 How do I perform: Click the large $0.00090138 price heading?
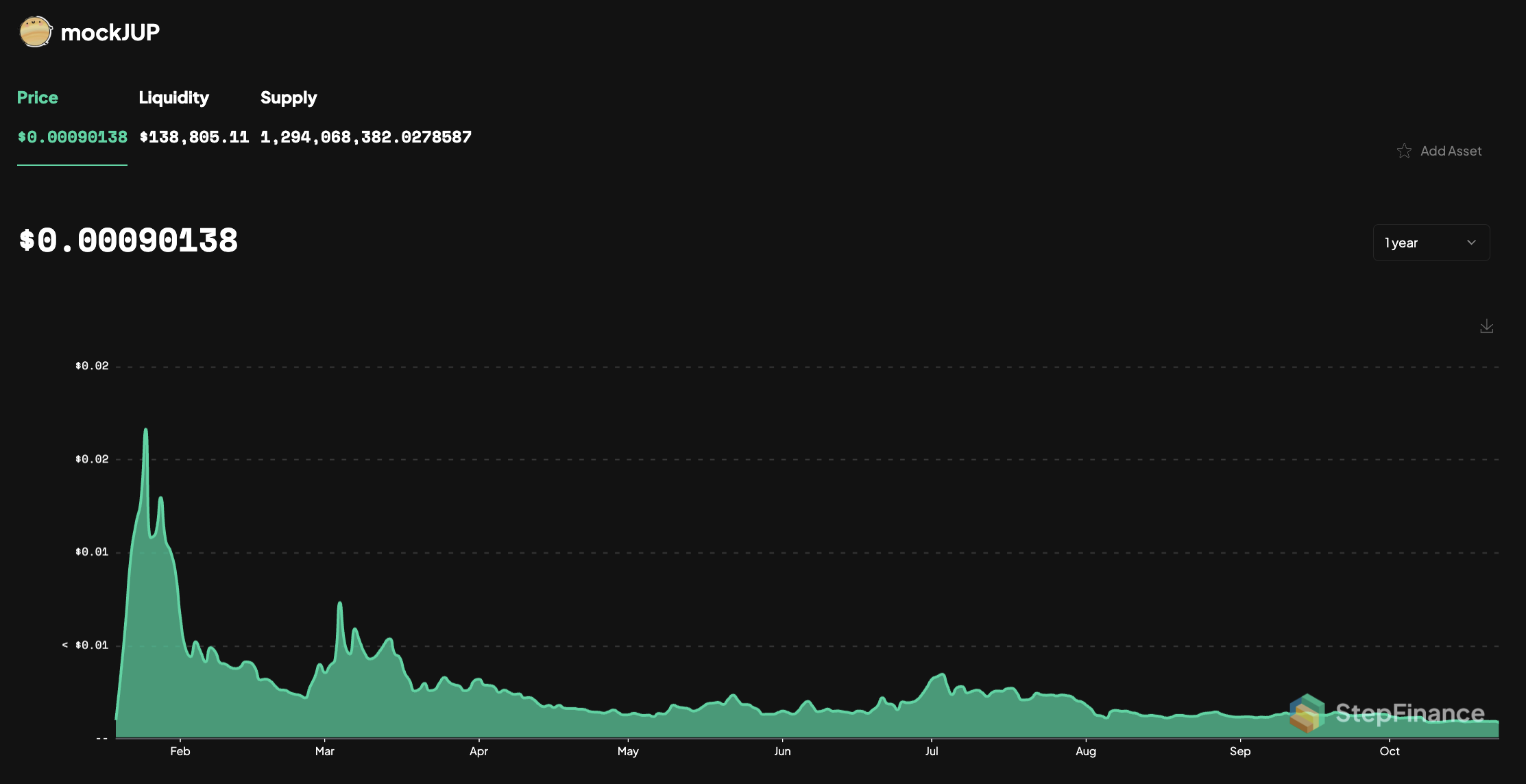pyautogui.click(x=128, y=241)
